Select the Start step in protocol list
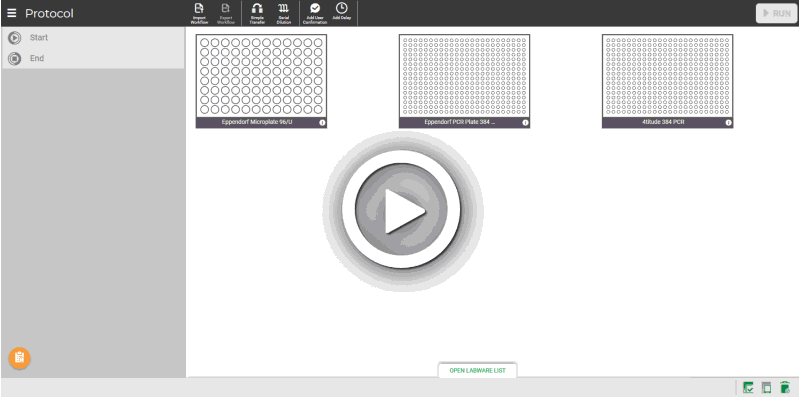 tap(93, 38)
